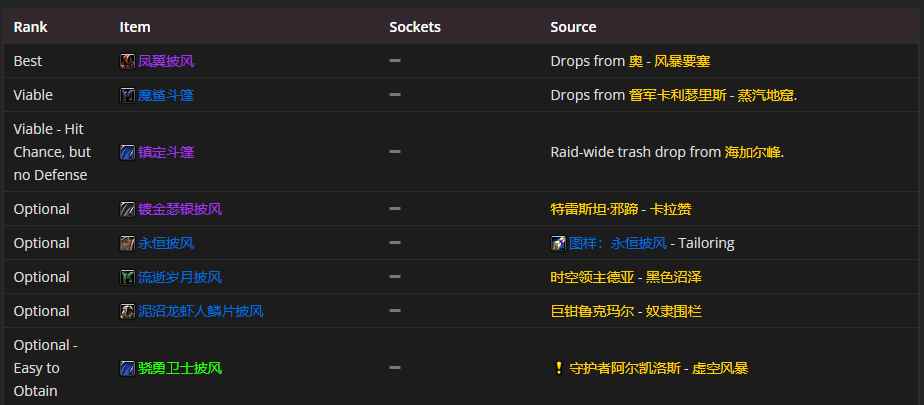
Task: Open the 凤翼披风 item link
Action: [x=166, y=61]
